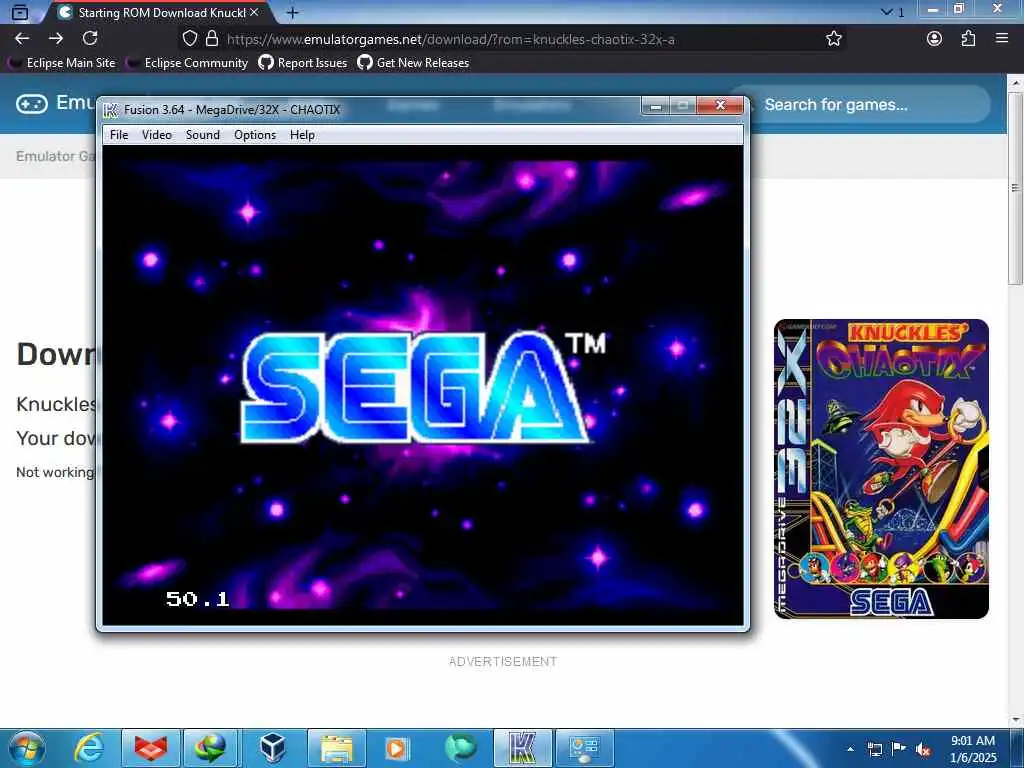Open the media player taskbar icon
The image size is (1024, 768).
point(396,748)
